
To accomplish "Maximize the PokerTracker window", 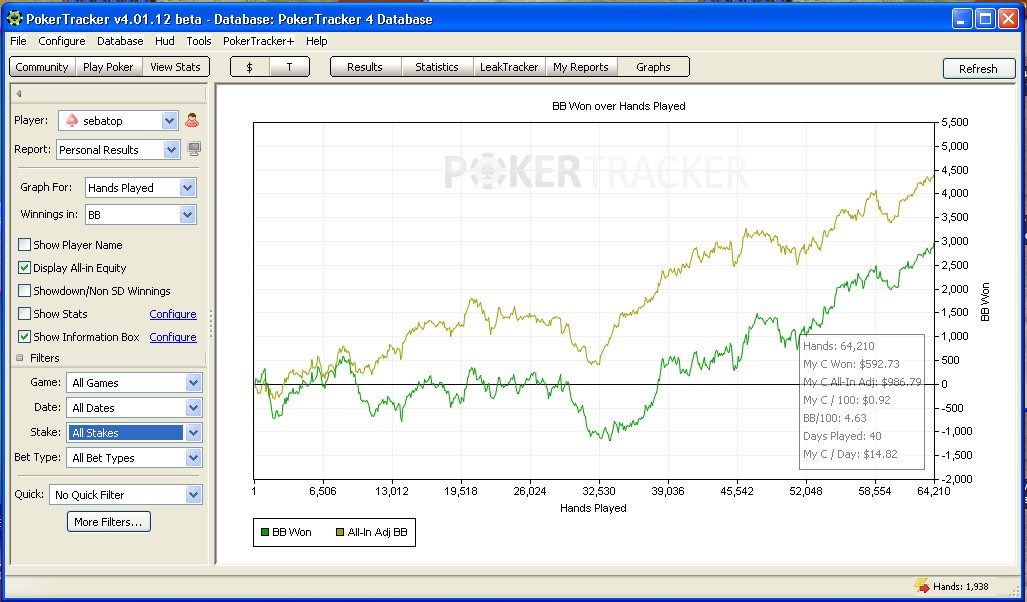I will click(985, 19).
